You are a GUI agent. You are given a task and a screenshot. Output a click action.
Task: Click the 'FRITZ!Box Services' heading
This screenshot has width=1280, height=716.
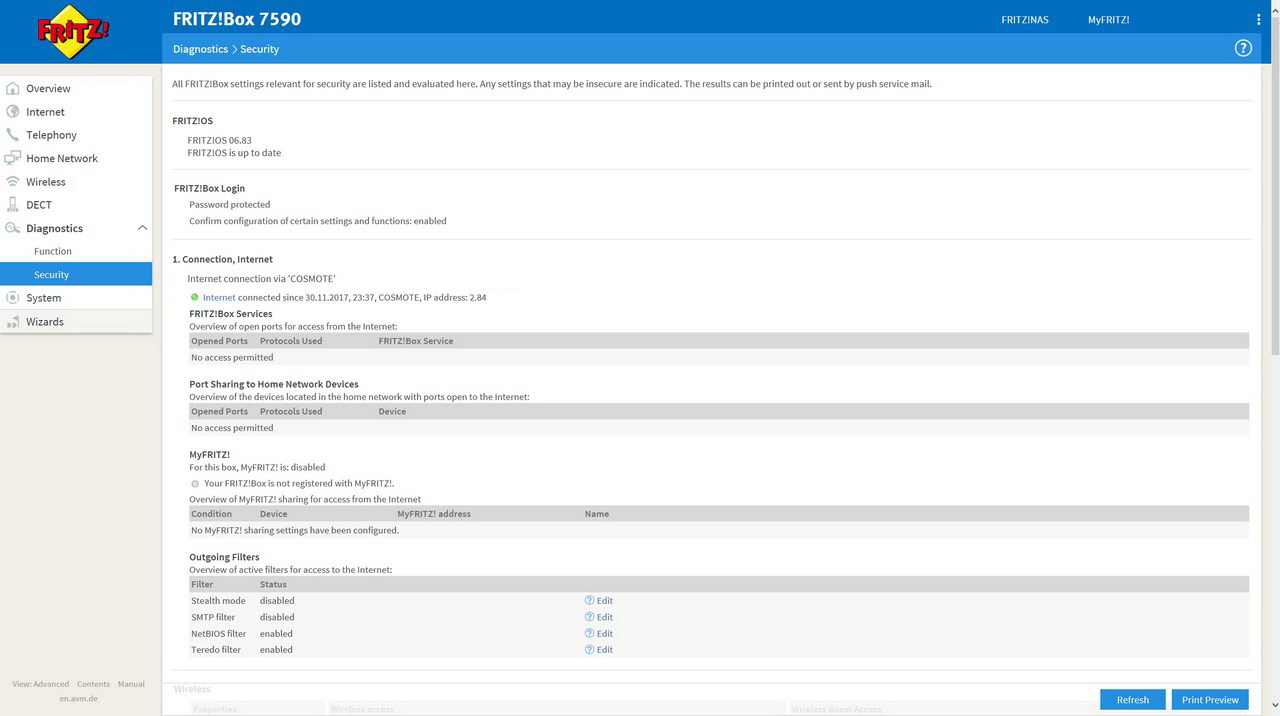click(230, 313)
